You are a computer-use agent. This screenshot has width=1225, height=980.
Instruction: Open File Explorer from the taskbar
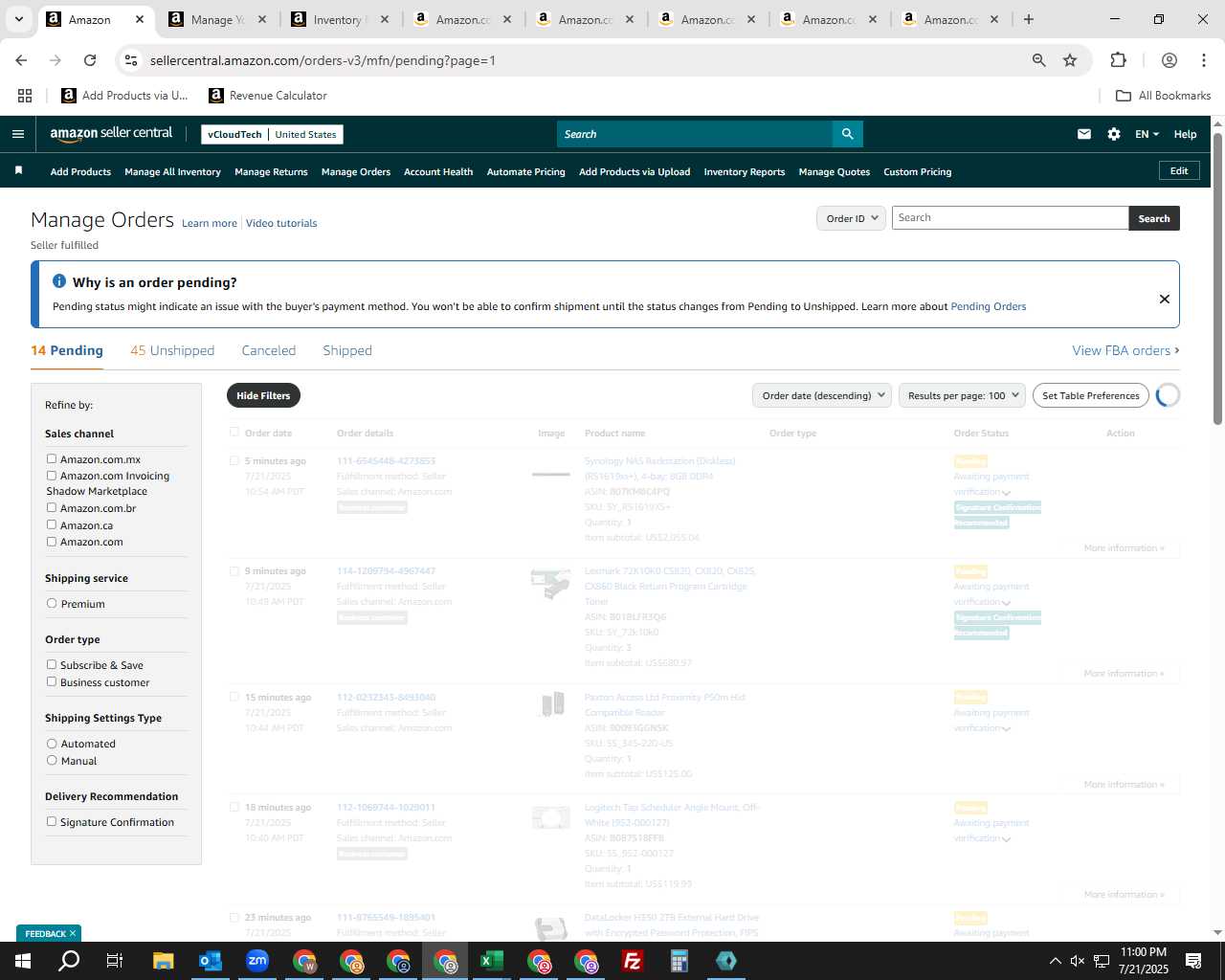164,961
